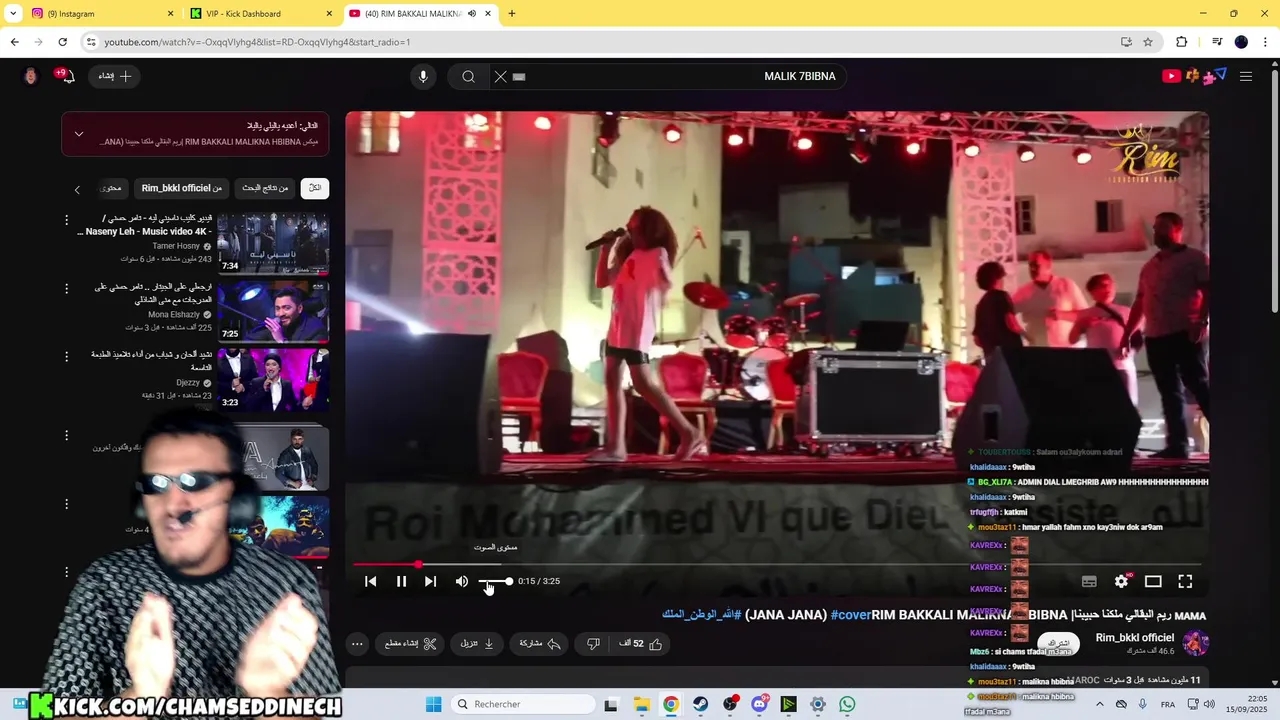Select the الكل filter chip
This screenshot has height=720, width=1280.
[315, 188]
